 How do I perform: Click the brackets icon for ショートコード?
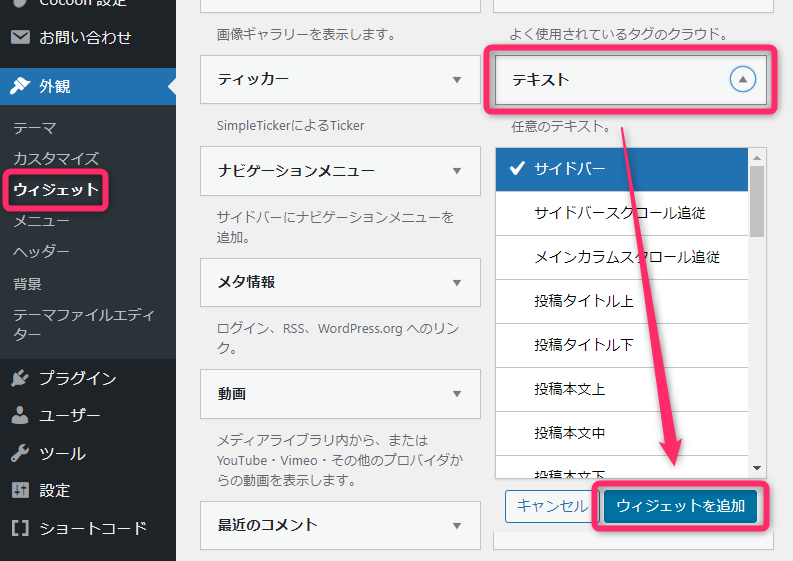(20, 528)
